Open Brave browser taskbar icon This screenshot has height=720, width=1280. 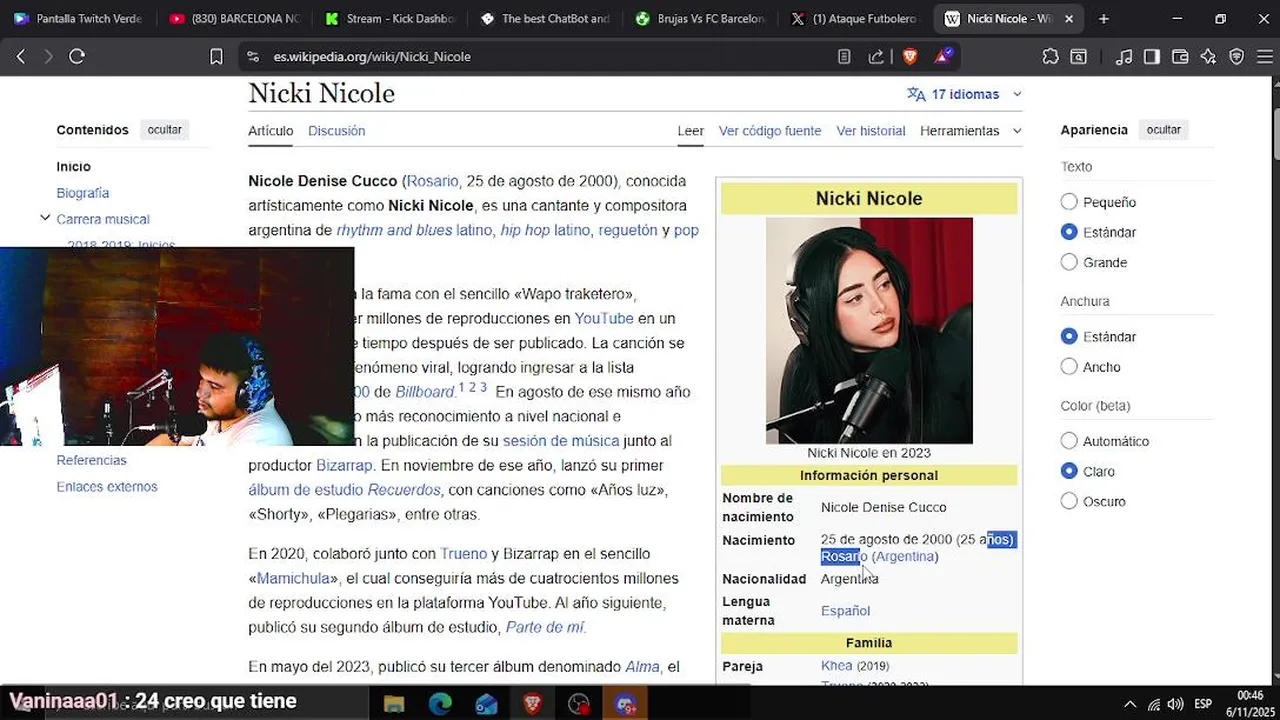point(532,704)
